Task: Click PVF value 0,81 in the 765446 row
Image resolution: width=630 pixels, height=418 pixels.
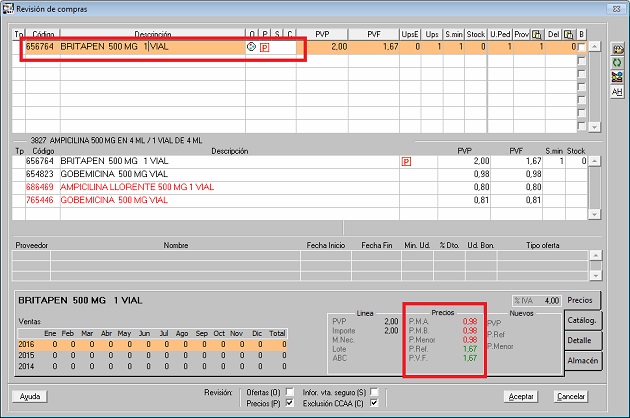Action: click(x=533, y=200)
